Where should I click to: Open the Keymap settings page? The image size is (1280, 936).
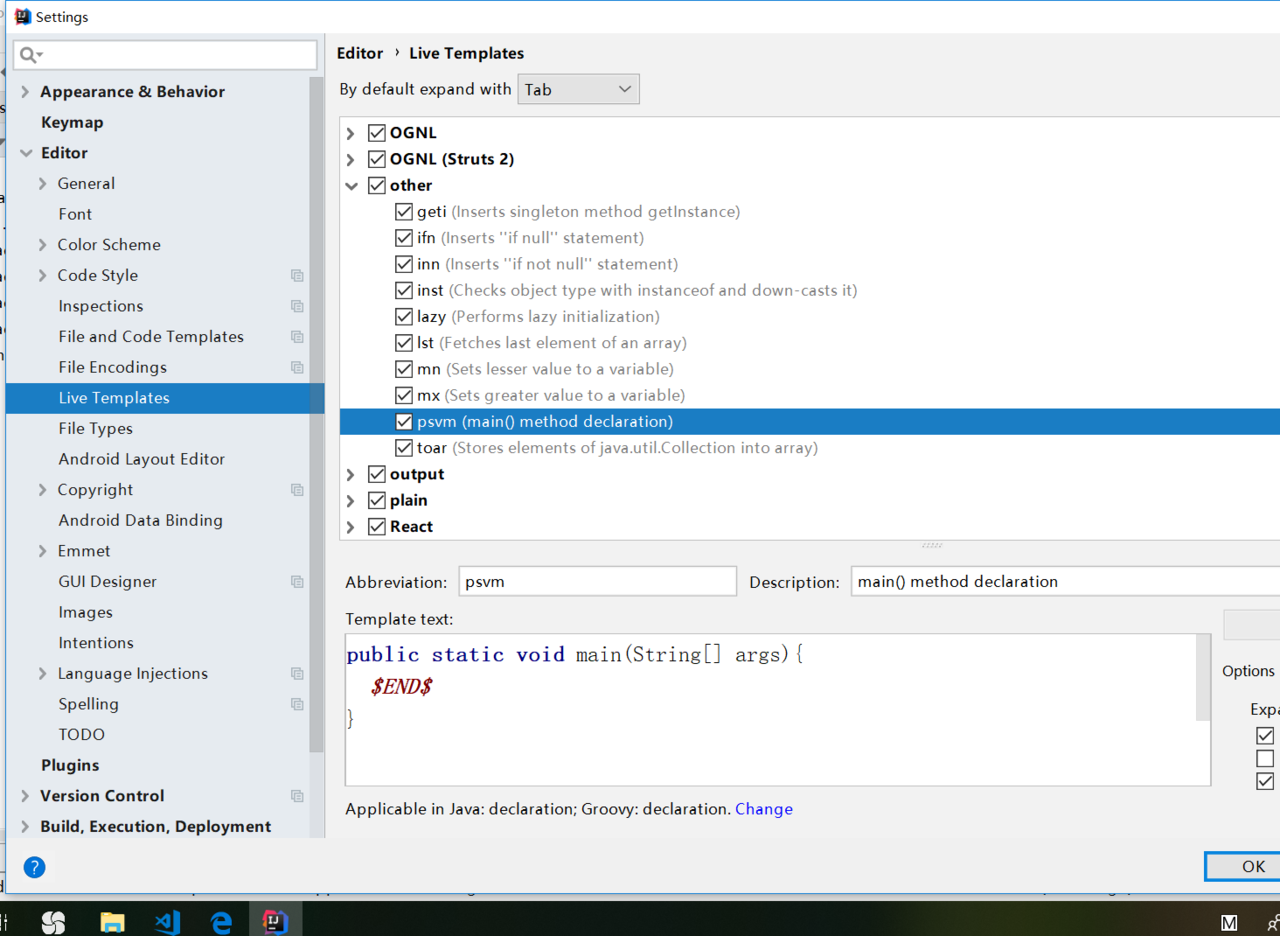[x=72, y=122]
